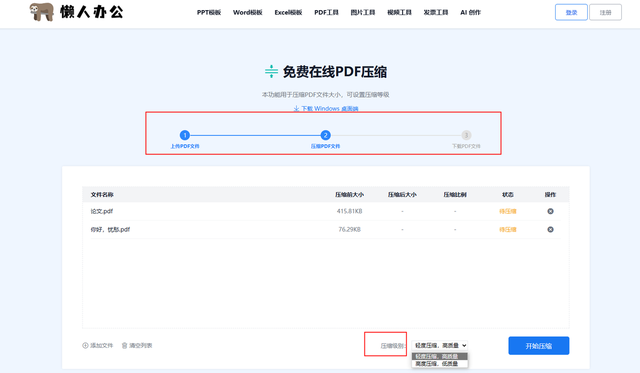Open the AI 创作 menu
640x373 pixels.
point(470,12)
